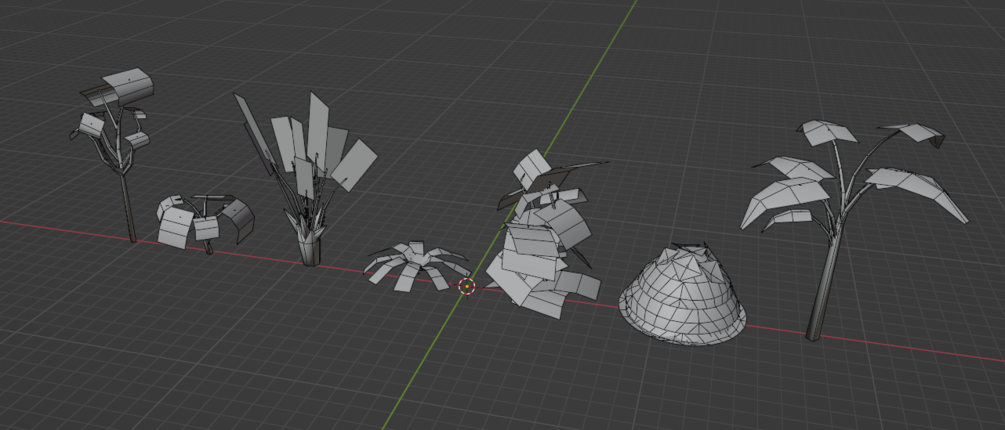Click the 3D cursor at the world origin

coord(467,286)
